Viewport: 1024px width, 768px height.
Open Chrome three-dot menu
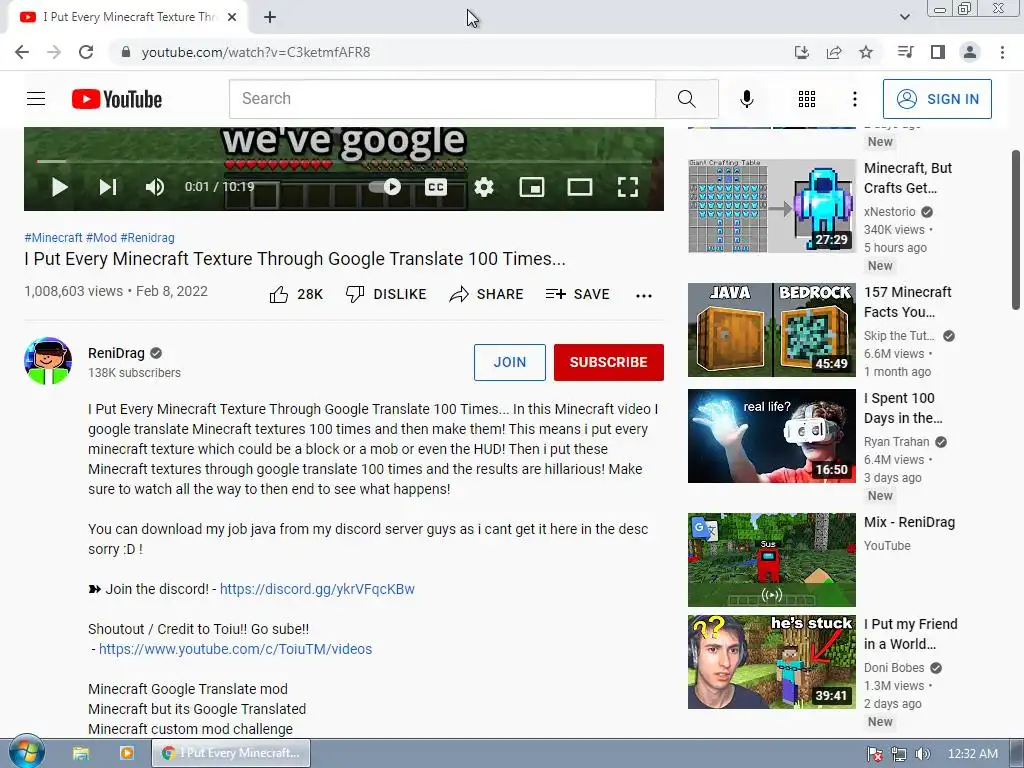(x=1002, y=52)
